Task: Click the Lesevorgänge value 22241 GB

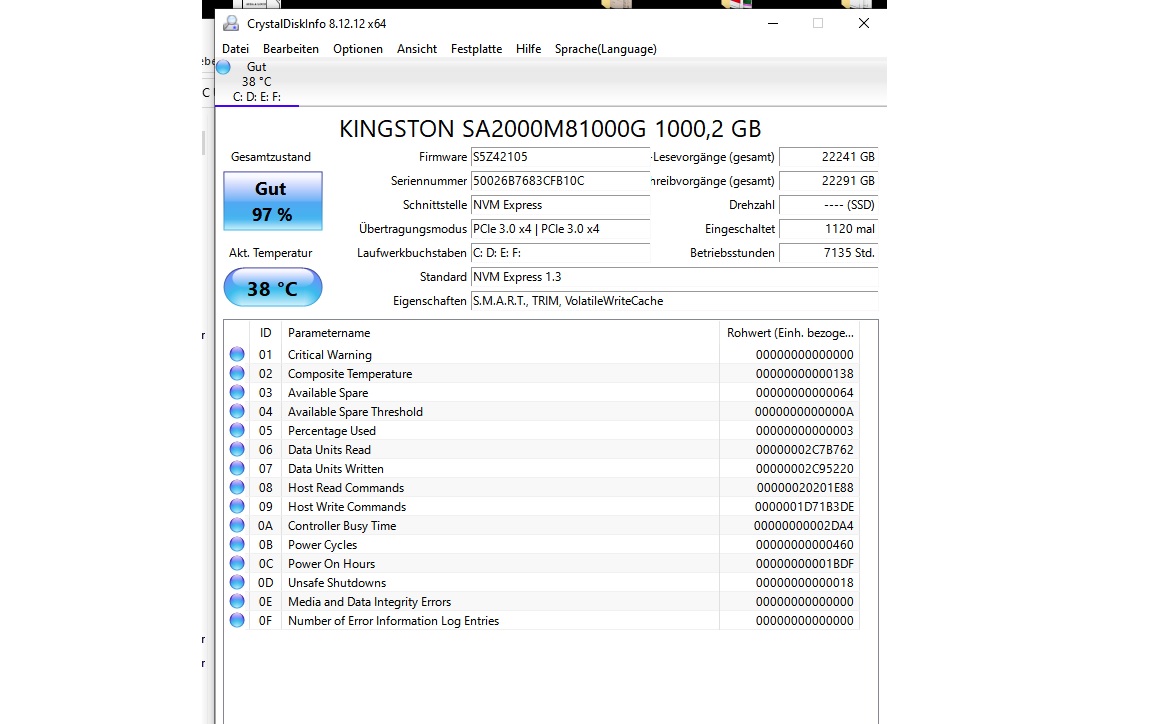Action: click(829, 157)
